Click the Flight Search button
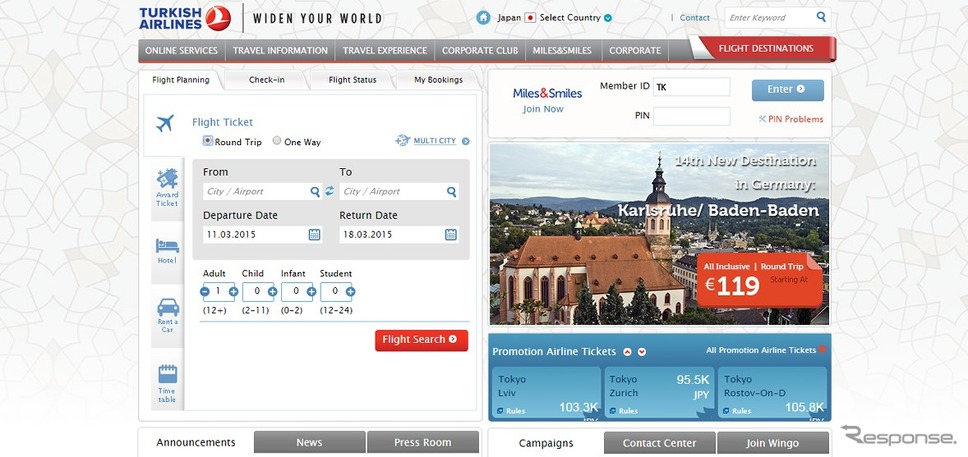The height and width of the screenshot is (457, 968). (x=422, y=340)
